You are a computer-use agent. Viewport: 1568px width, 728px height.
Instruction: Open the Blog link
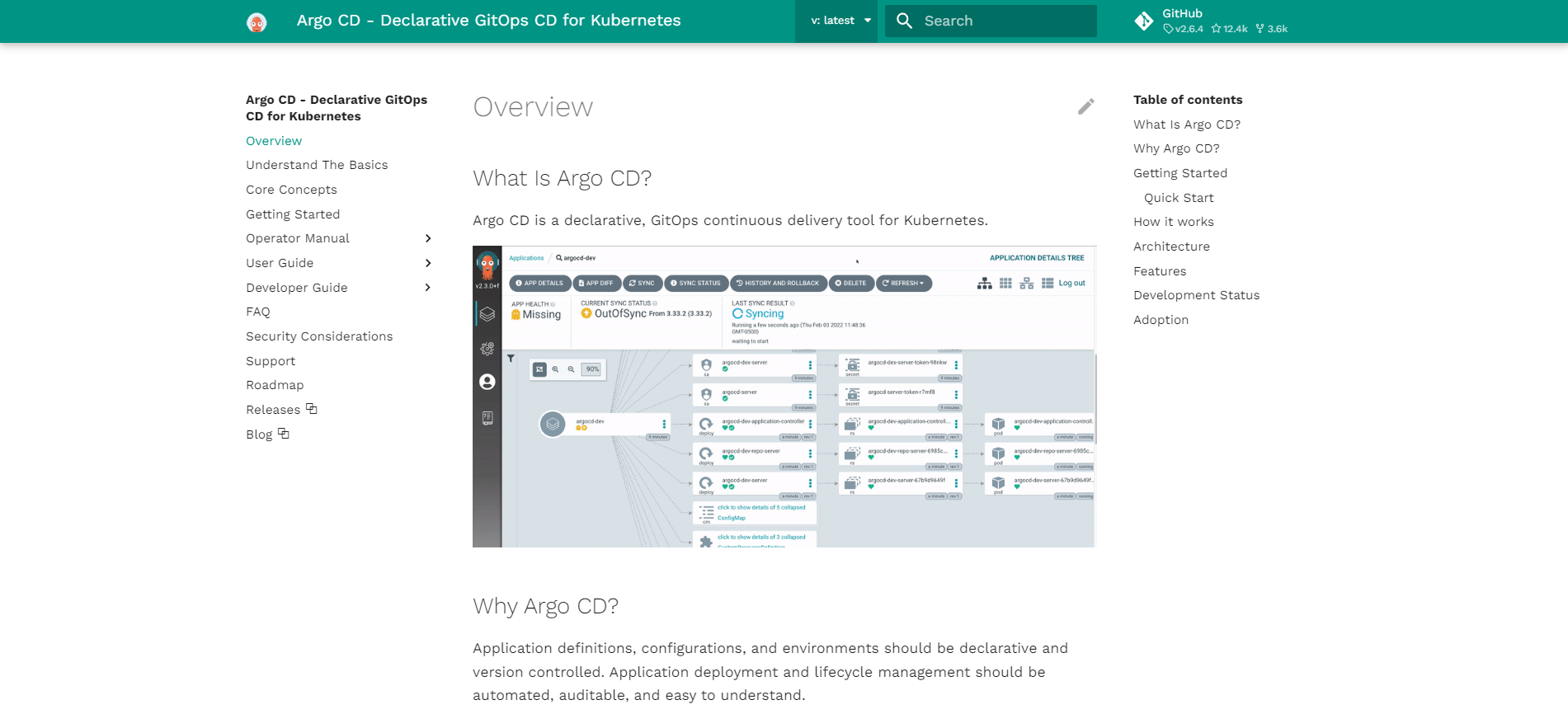tap(259, 434)
